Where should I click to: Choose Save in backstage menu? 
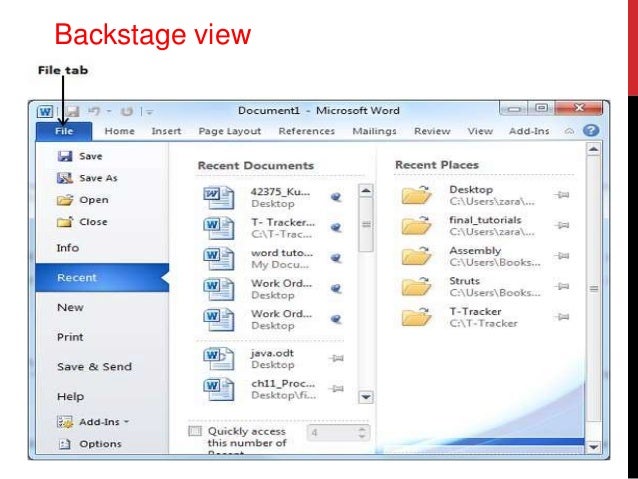[x=80, y=156]
